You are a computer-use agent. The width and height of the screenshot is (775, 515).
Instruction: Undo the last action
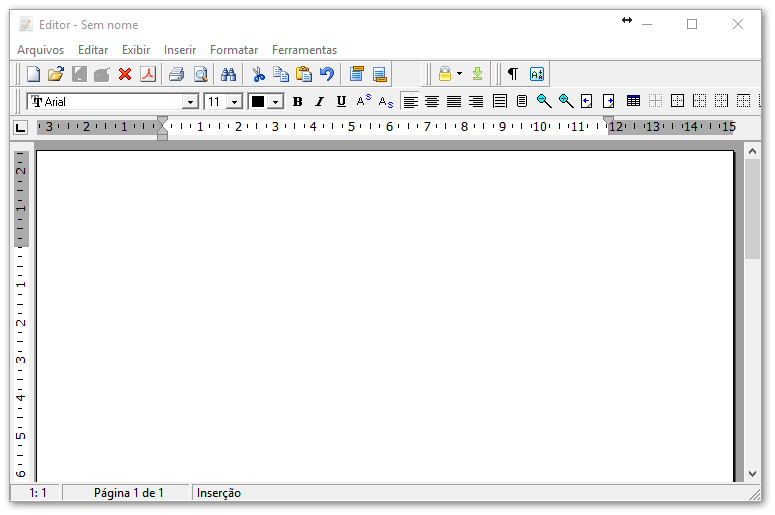coord(327,74)
